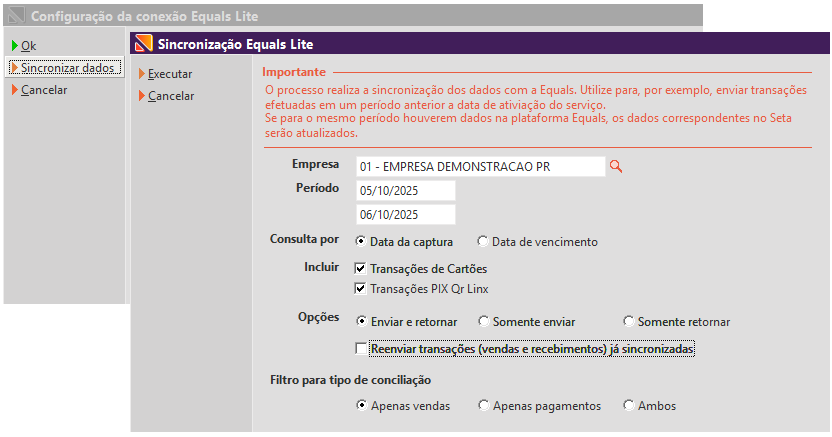This screenshot has height=437, width=832.
Task: Click the Sincronização Equals Lite title icon
Action: point(143,44)
